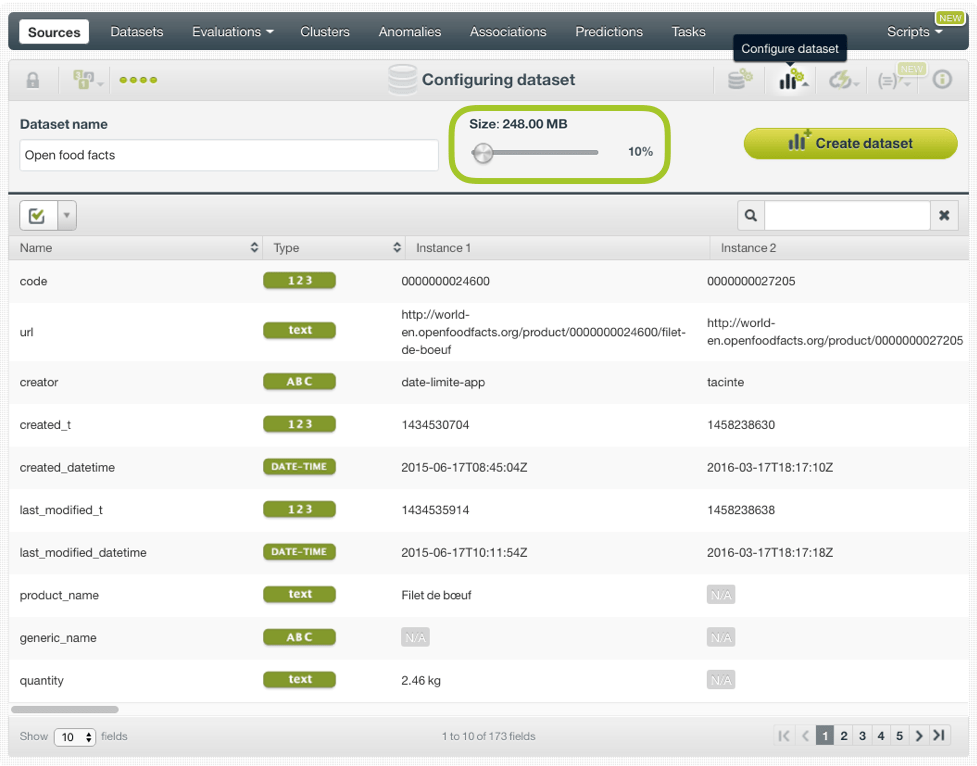Go to the first page of fields
977x766 pixels.
784,736
